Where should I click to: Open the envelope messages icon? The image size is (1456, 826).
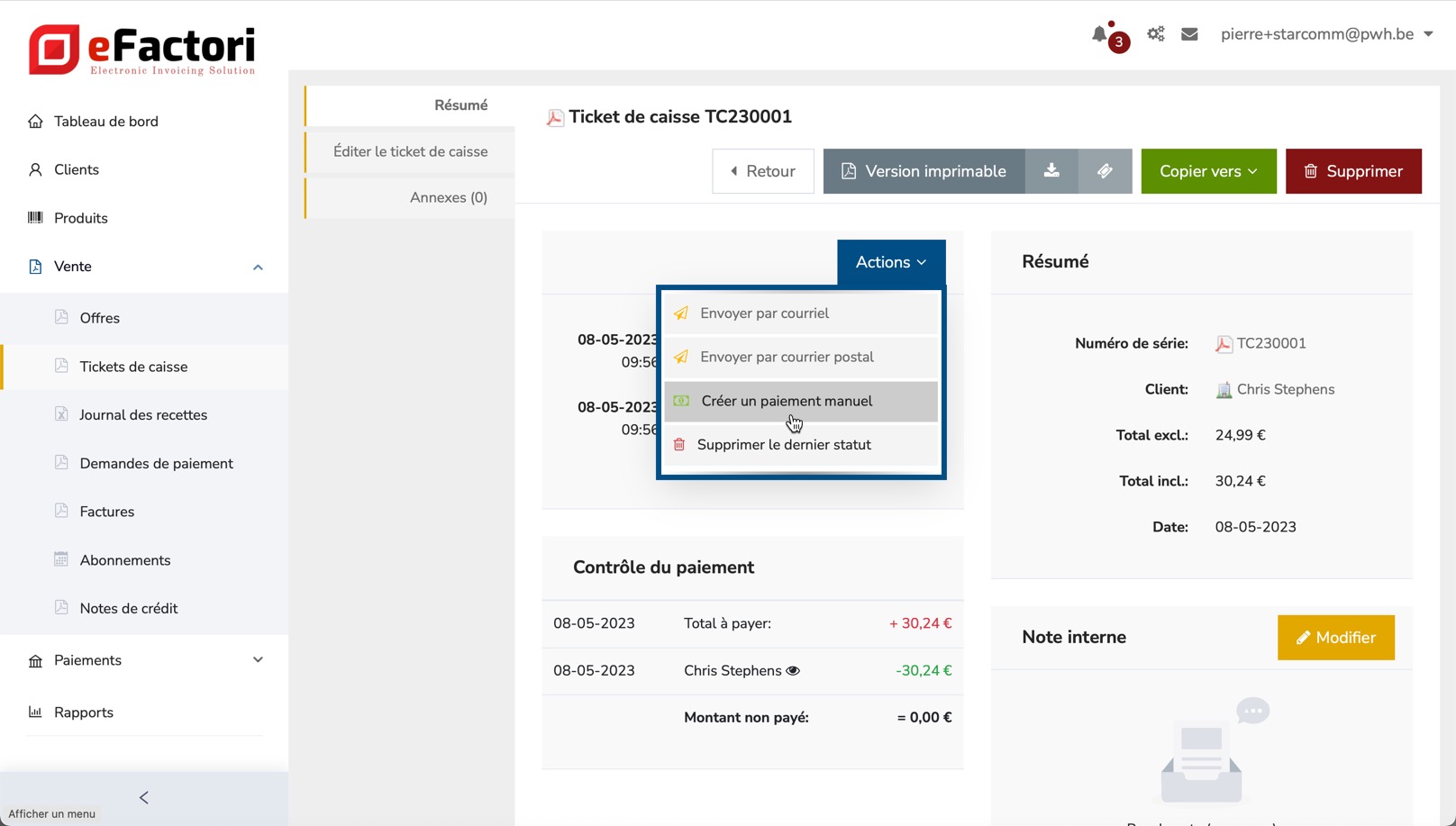tap(1189, 34)
